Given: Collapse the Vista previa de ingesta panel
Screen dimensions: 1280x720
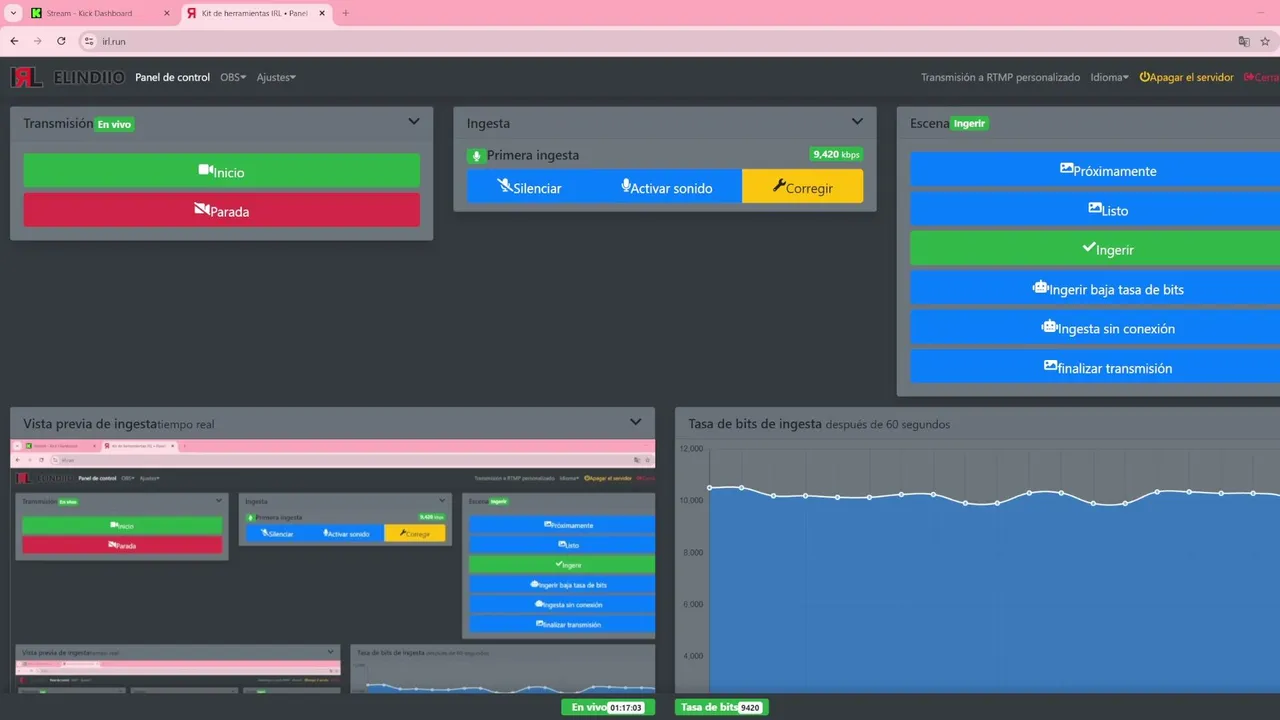Looking at the screenshot, I should (x=635, y=422).
